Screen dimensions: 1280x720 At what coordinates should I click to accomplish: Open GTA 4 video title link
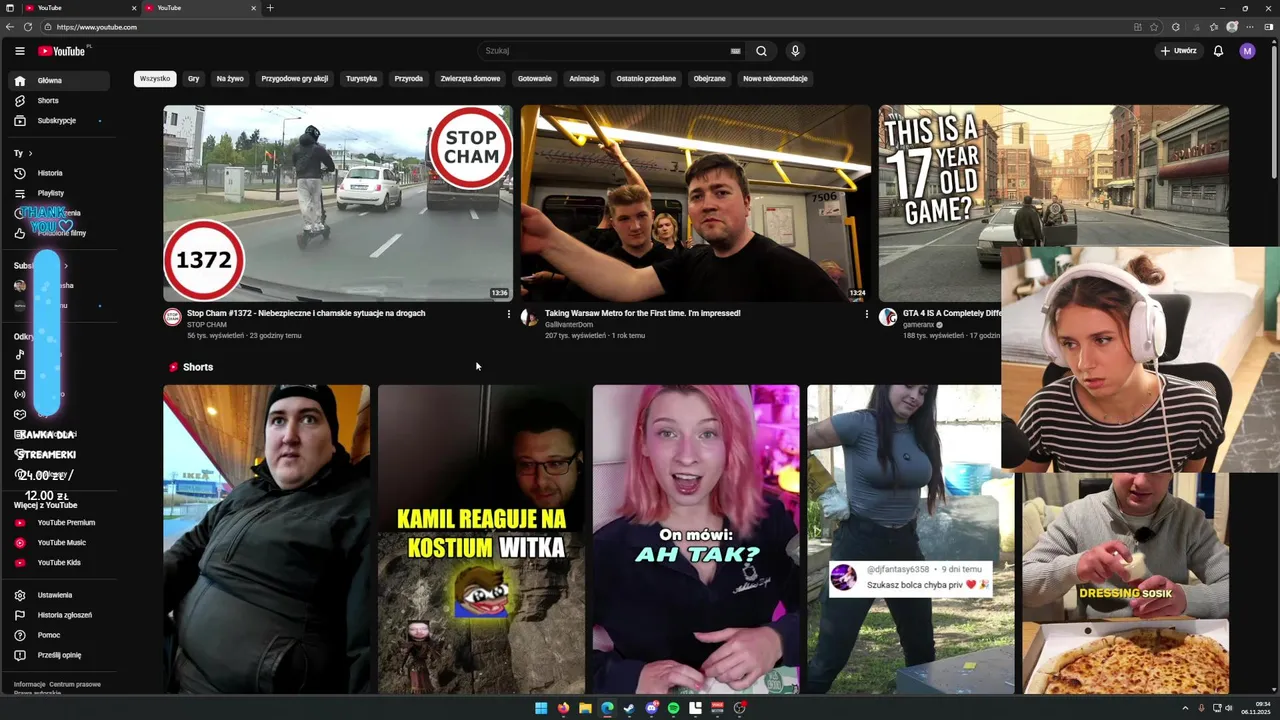(x=952, y=313)
